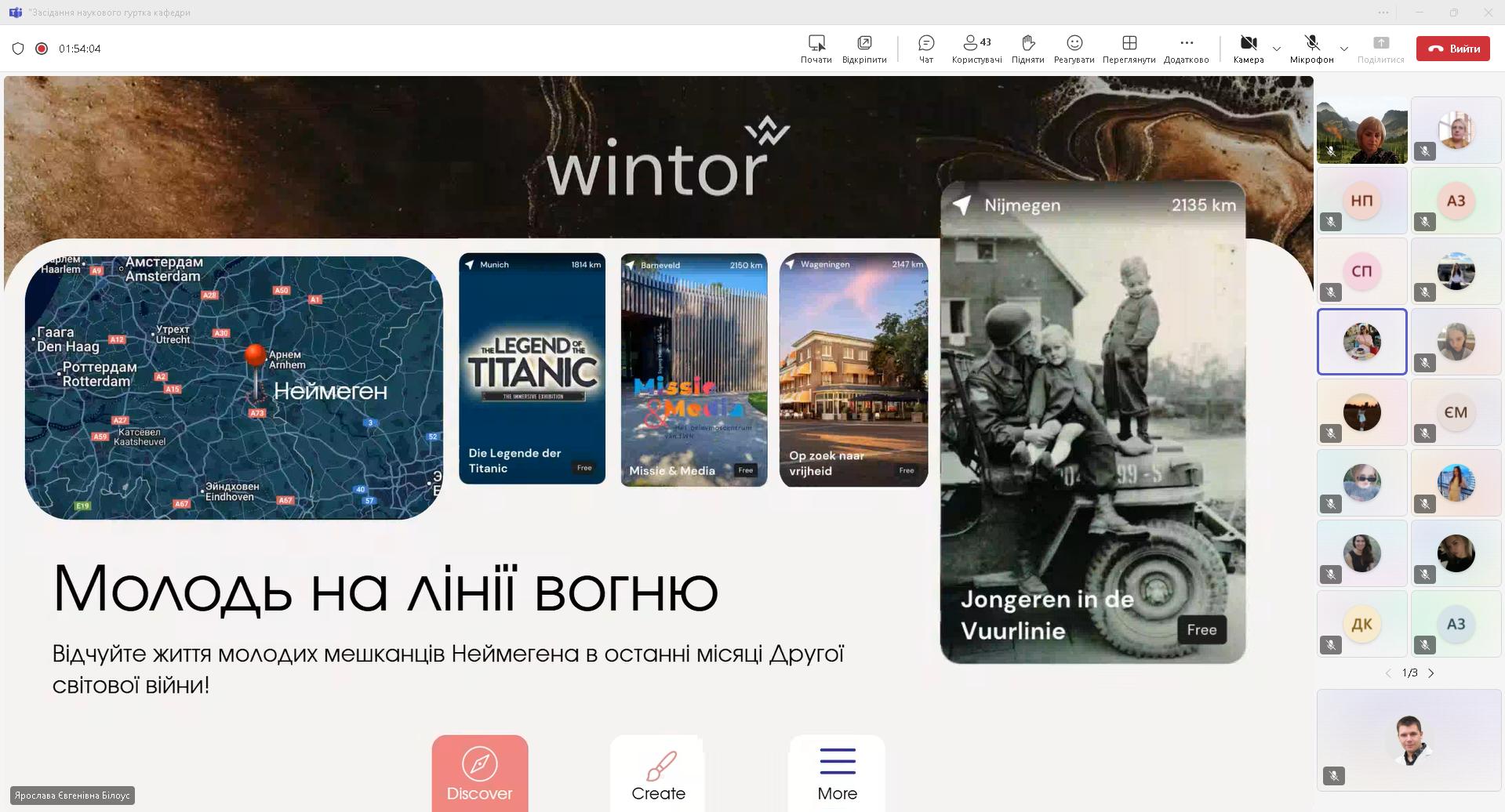This screenshot has width=1505, height=812.
Task: Click the wintor logo
Action: pos(667,158)
